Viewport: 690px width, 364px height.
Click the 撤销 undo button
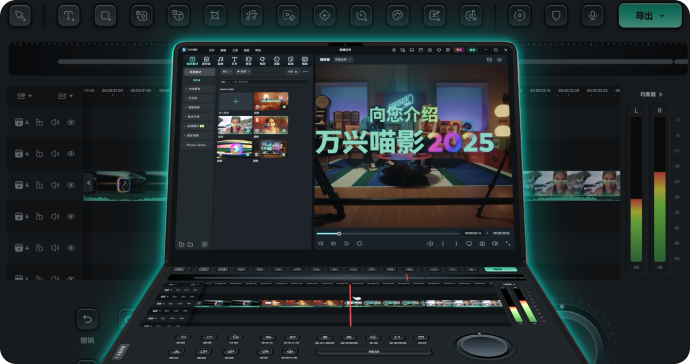87,319
